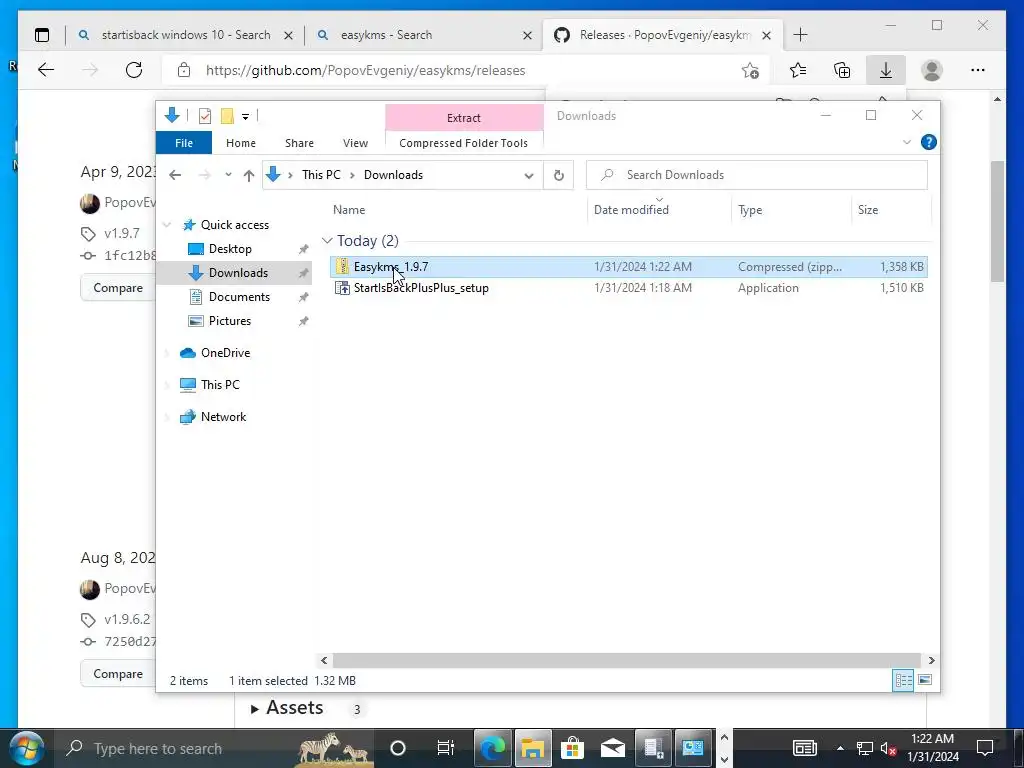1024x768 pixels.
Task: Click the pin icon next to Desktop
Action: (x=303, y=249)
